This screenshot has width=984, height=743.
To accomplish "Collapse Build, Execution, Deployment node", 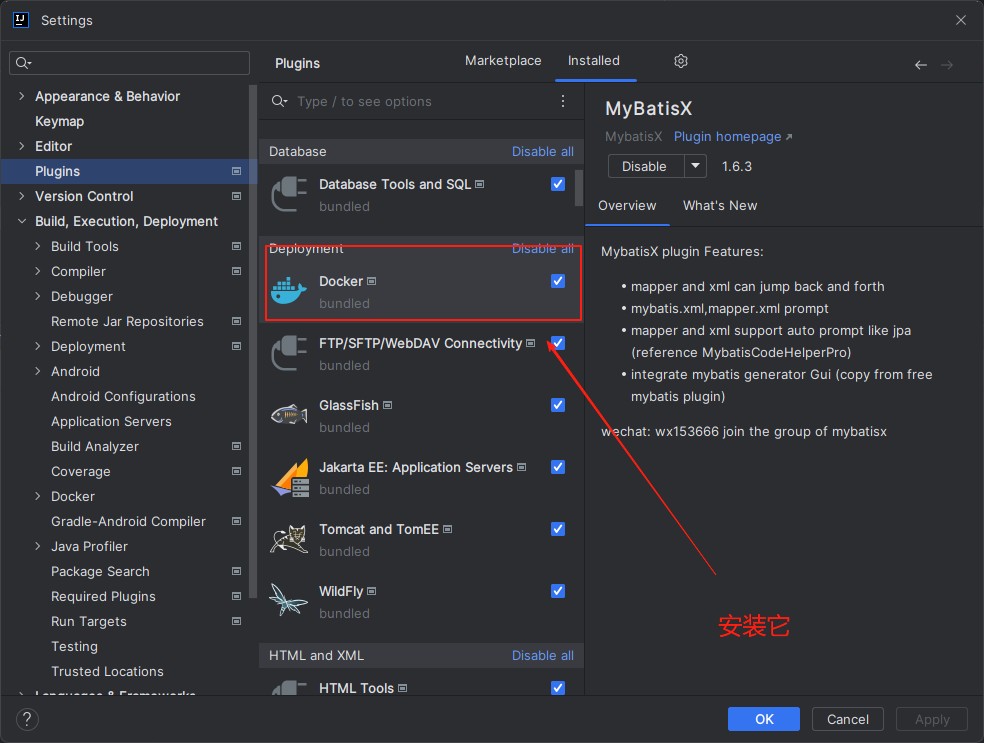I will [22, 222].
